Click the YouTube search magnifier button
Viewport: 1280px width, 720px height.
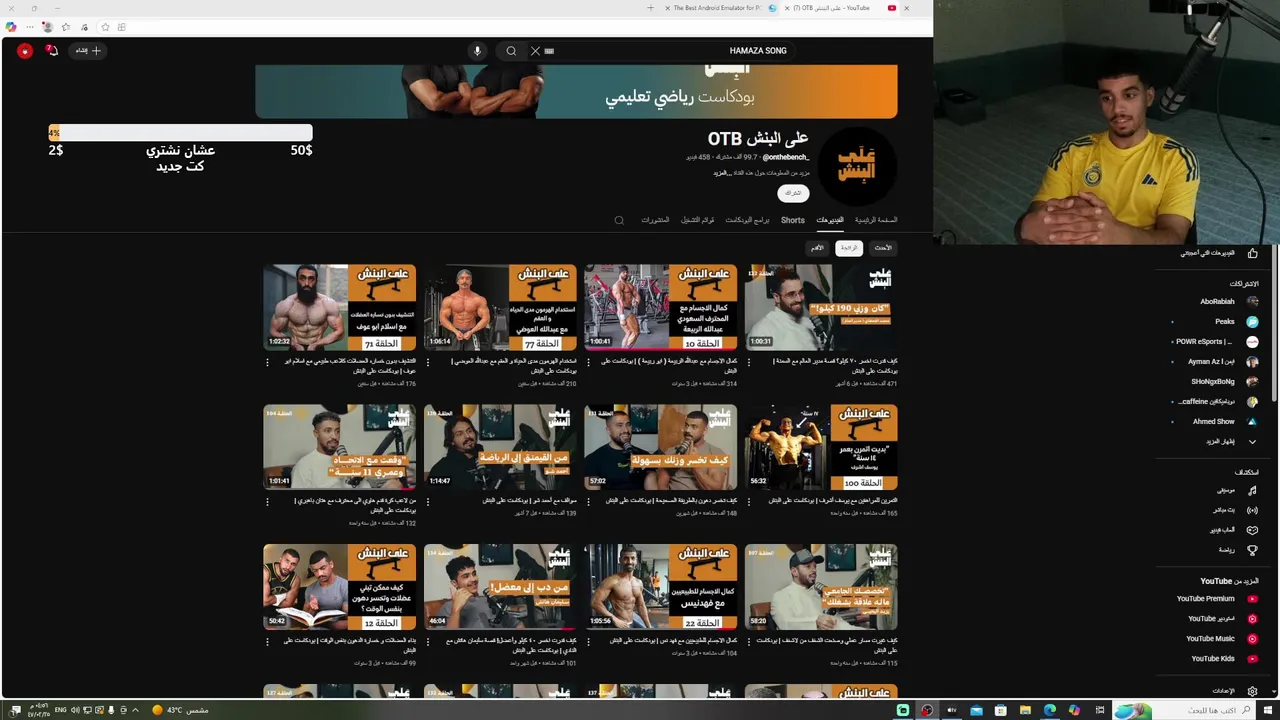(x=511, y=51)
